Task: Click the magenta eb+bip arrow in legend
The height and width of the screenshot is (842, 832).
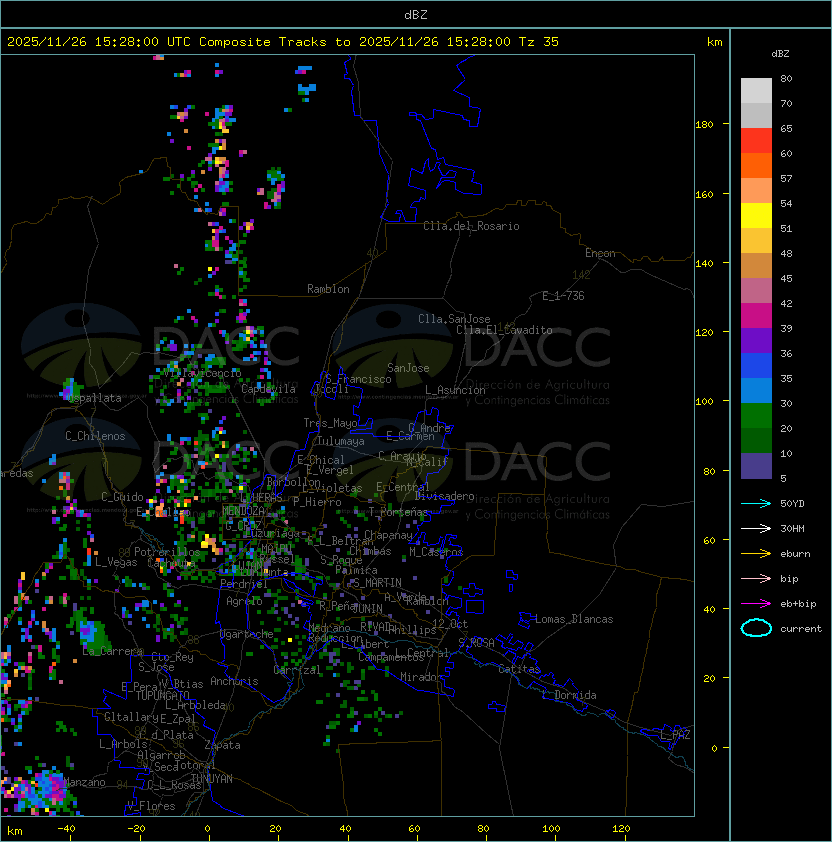Action: point(756,604)
